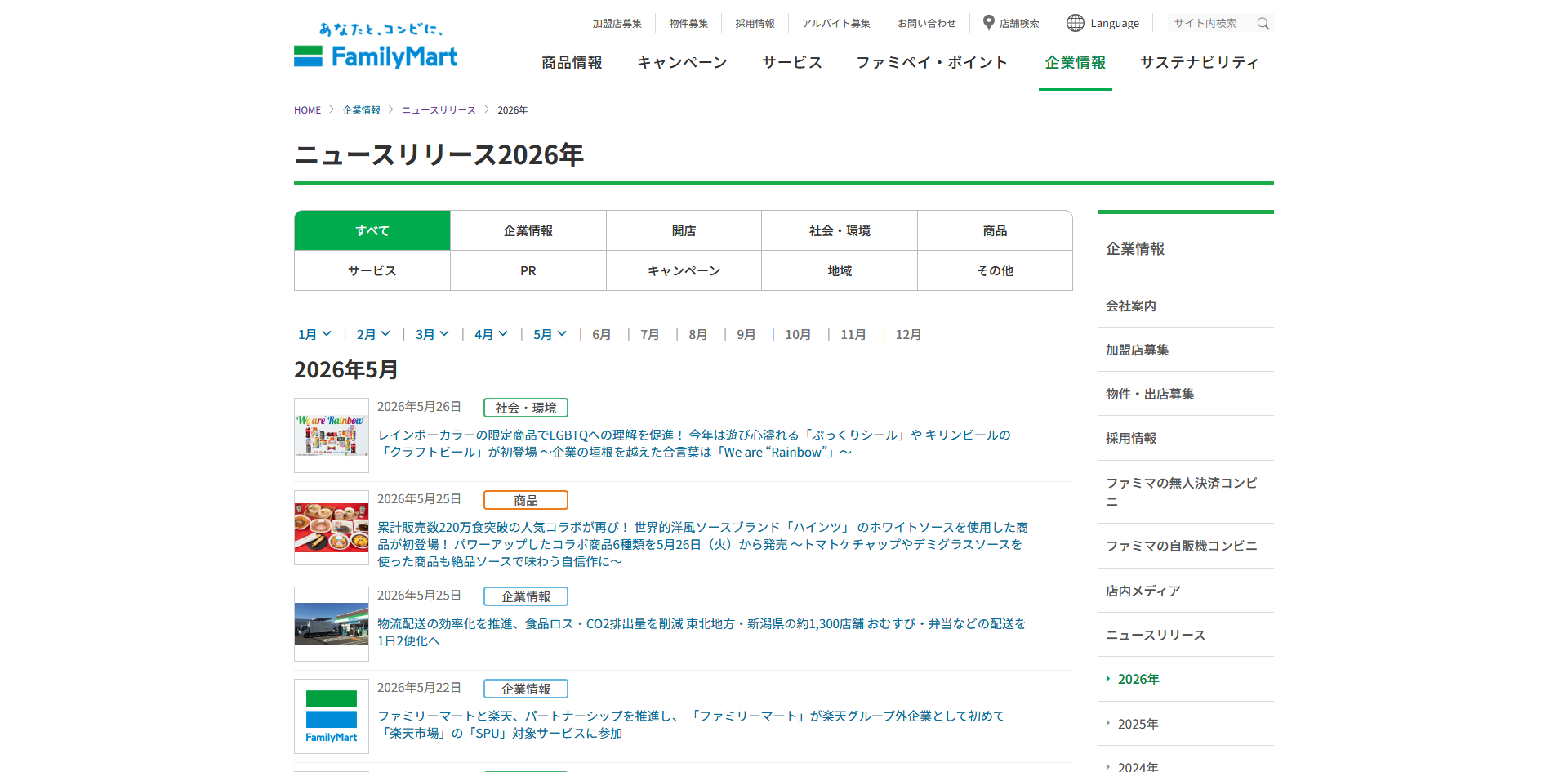Open the サービス main menu item

click(x=792, y=63)
